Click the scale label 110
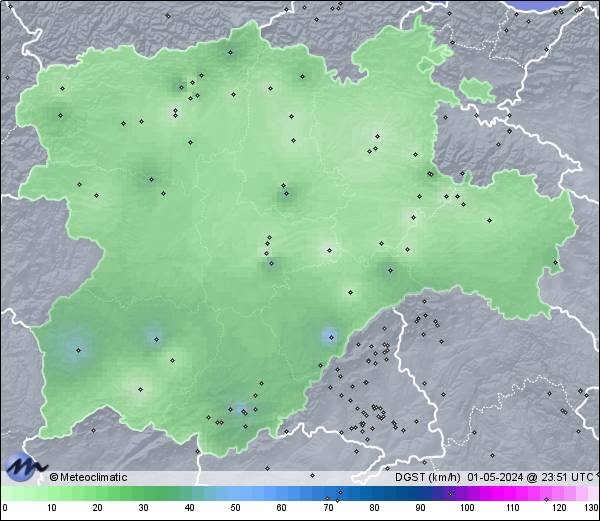Screen dimensions: 600x521 tap(513, 508)
